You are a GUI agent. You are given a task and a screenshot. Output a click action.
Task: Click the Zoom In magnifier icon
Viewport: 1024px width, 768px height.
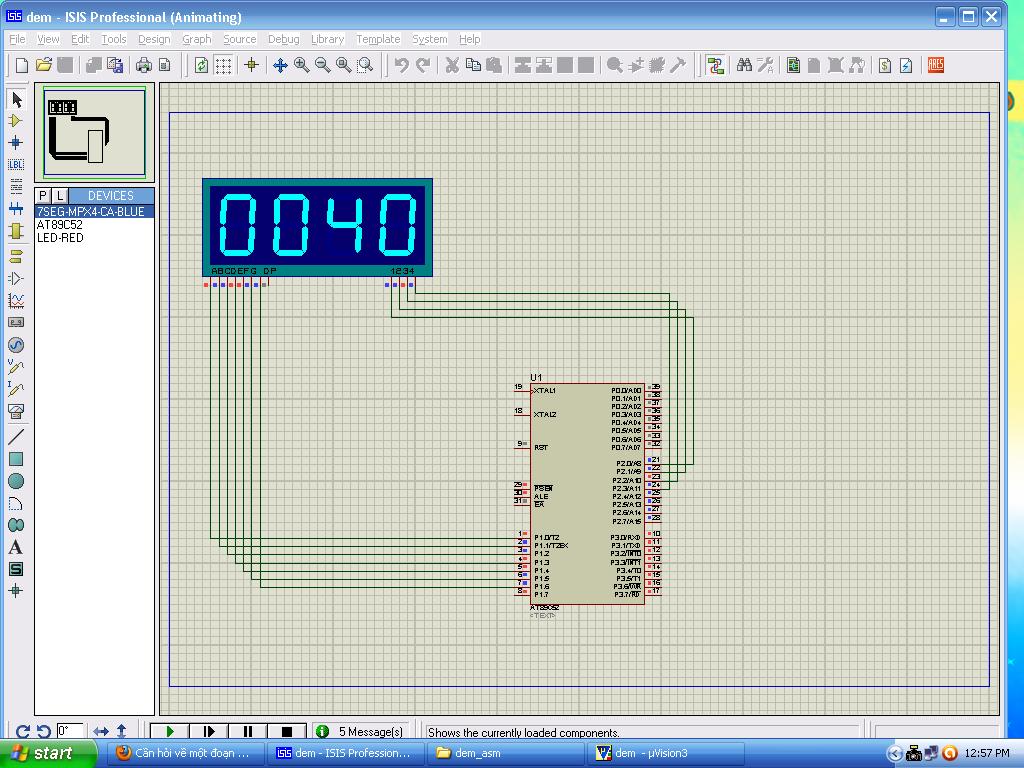[x=301, y=65]
